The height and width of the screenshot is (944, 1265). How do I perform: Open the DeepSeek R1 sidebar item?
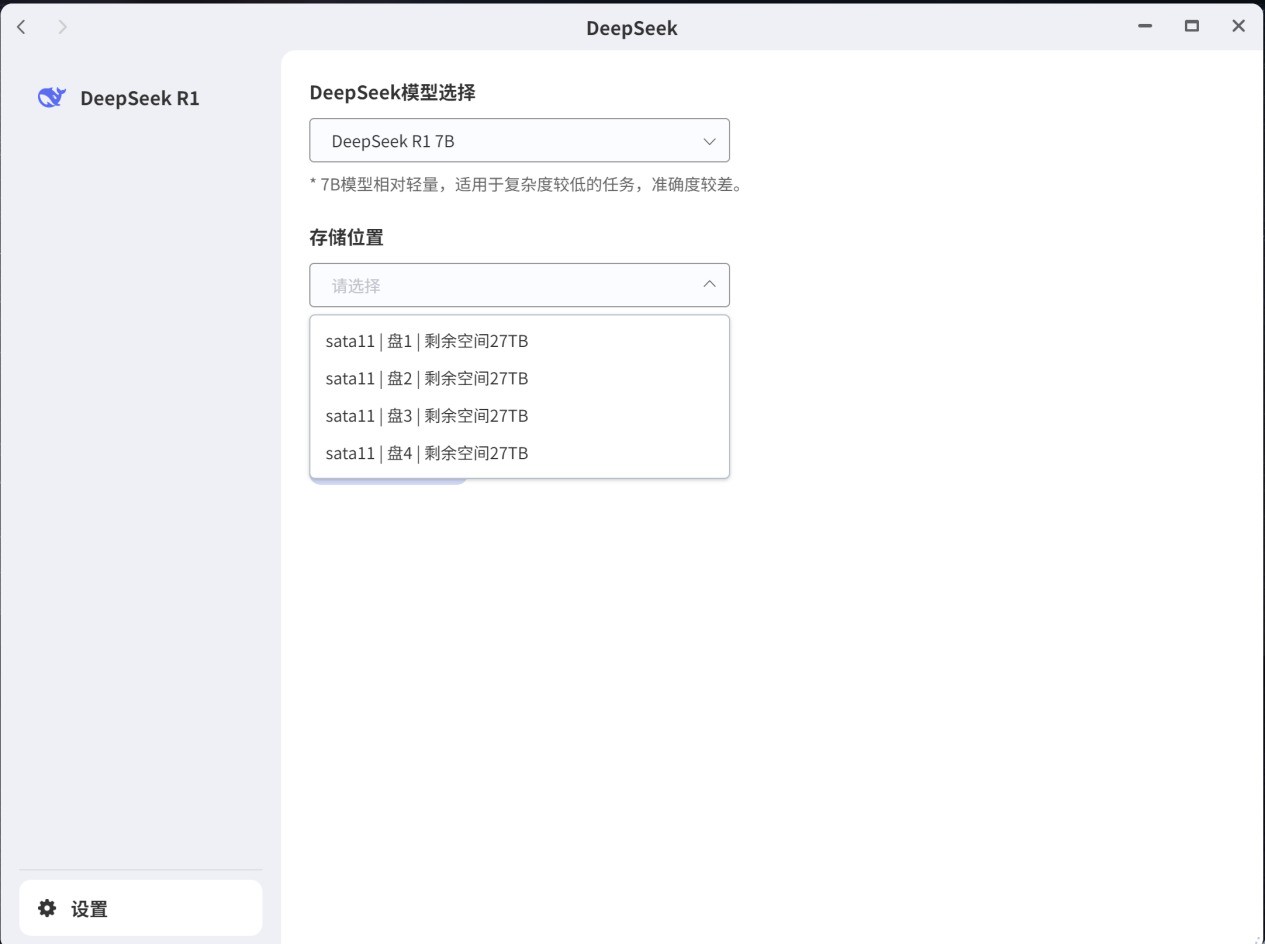[140, 98]
